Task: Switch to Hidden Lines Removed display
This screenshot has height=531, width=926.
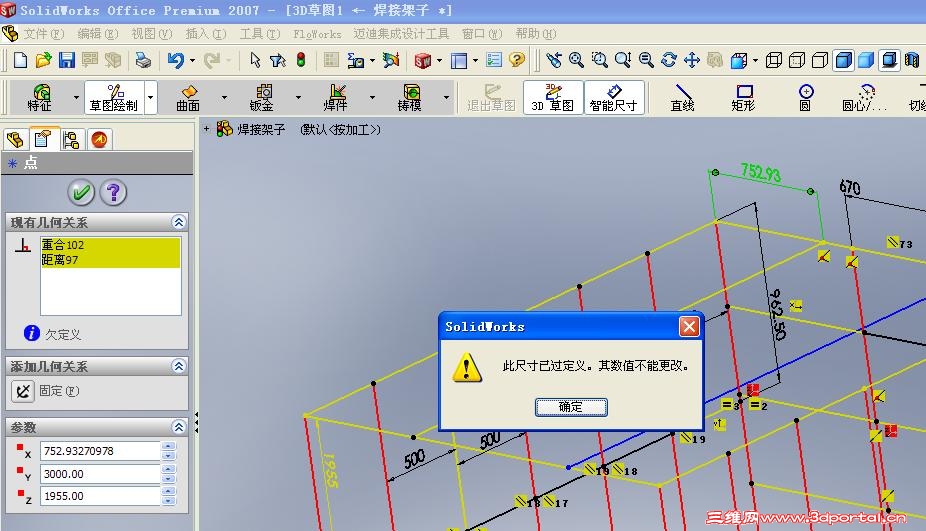Action: (820, 60)
